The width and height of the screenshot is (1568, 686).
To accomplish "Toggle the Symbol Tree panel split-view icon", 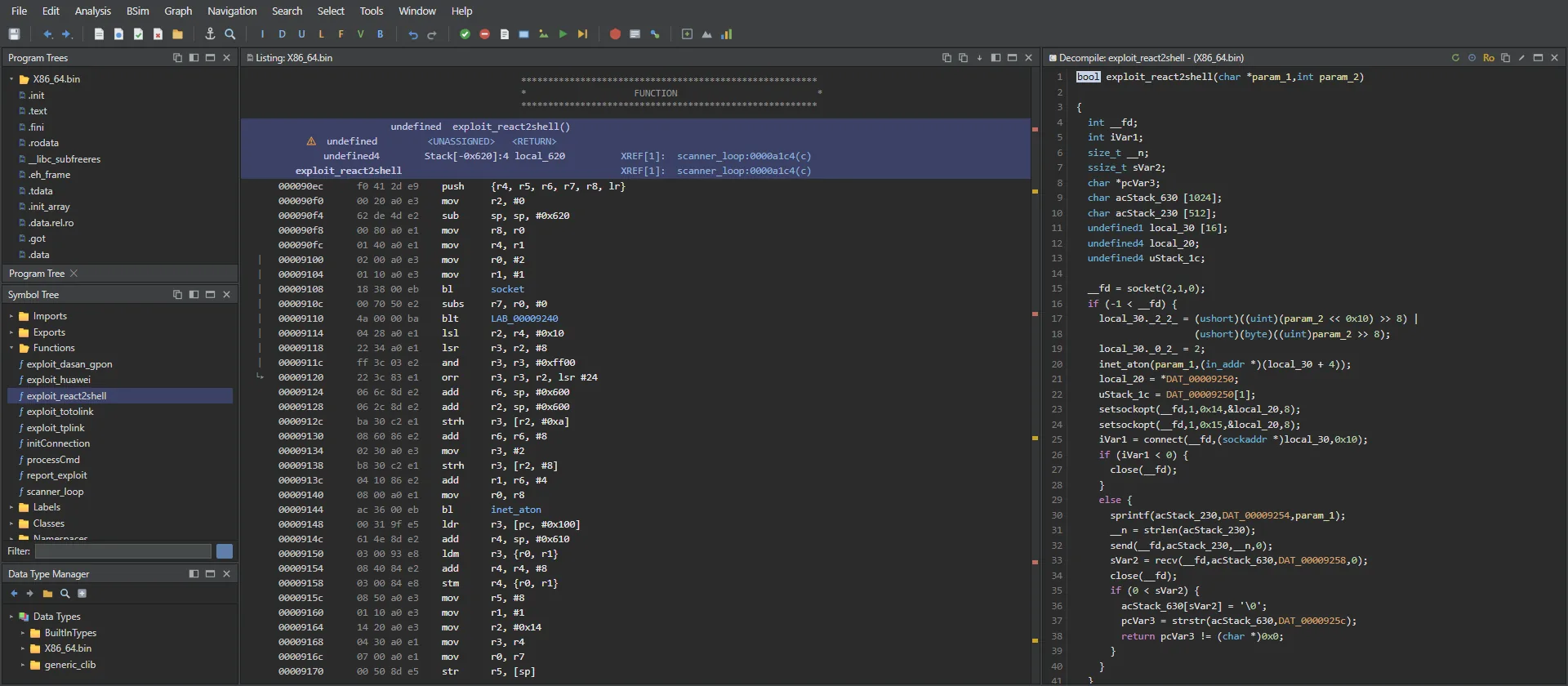I will click(194, 295).
